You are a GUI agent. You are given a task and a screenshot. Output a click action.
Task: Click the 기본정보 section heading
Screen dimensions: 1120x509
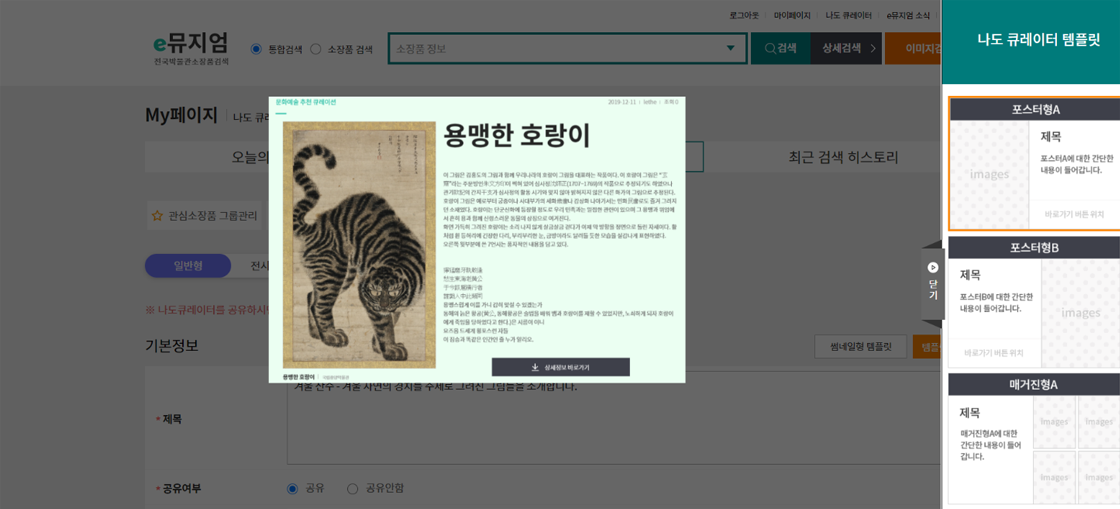click(171, 346)
